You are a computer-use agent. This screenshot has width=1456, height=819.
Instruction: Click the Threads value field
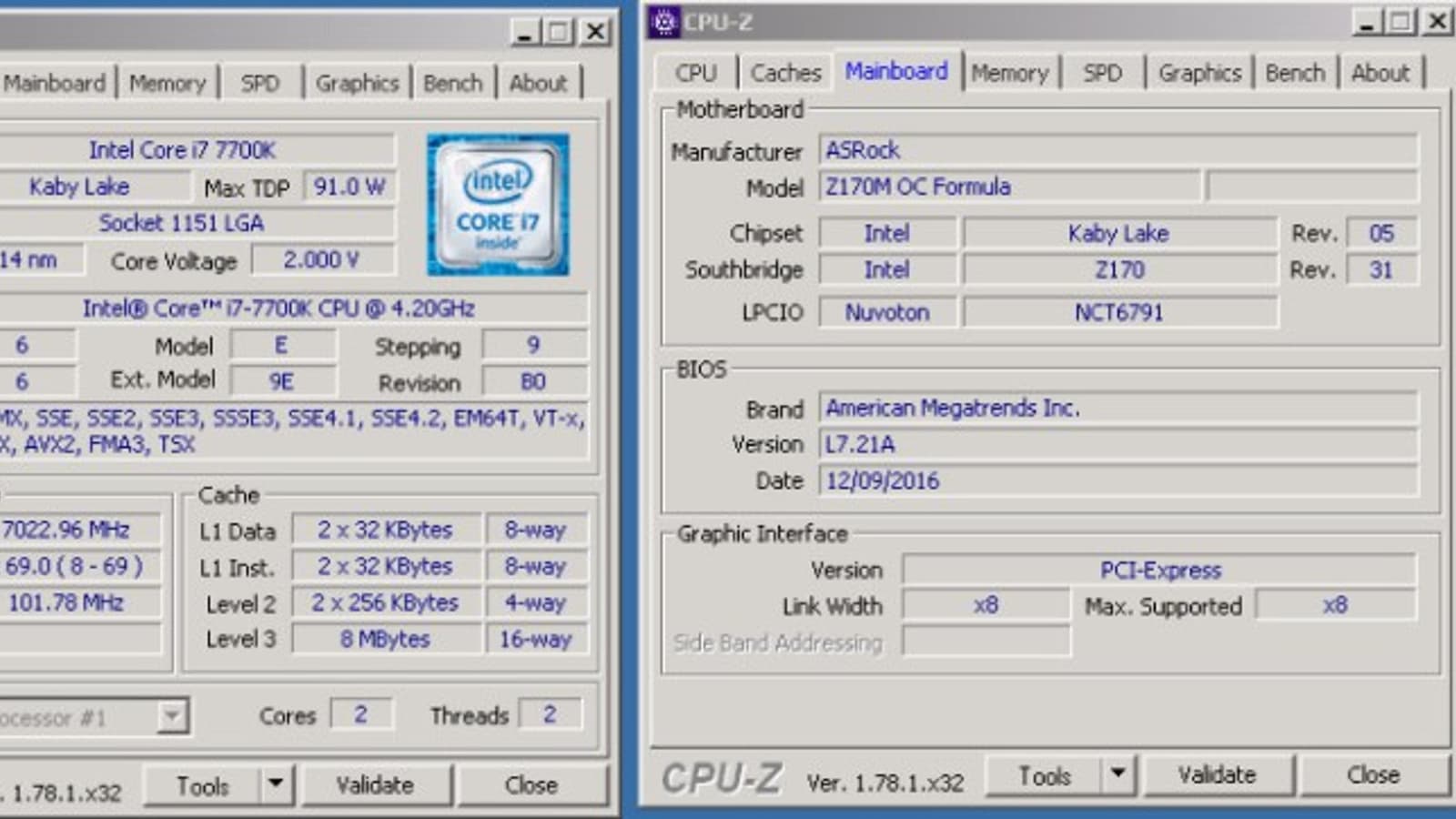click(550, 714)
